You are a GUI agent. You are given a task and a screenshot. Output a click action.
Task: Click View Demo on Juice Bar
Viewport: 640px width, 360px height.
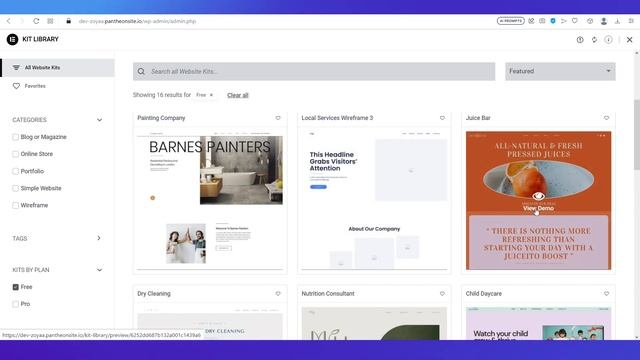[538, 208]
